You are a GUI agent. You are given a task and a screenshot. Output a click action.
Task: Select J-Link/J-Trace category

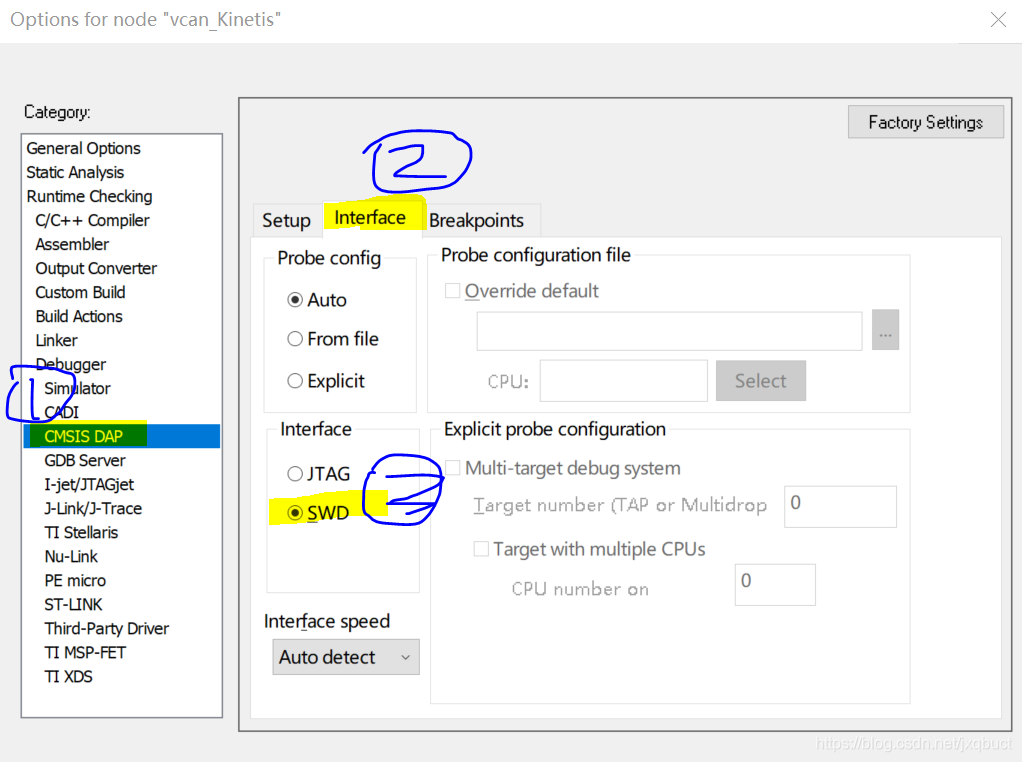[x=93, y=509]
